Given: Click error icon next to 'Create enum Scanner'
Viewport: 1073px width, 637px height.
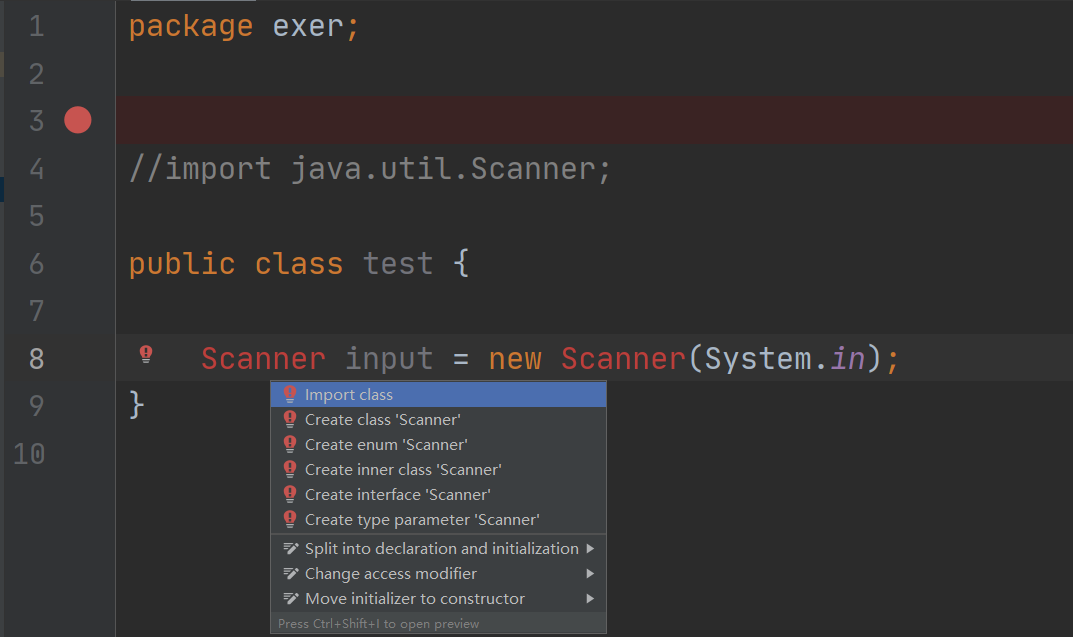Looking at the screenshot, I should click(290, 444).
